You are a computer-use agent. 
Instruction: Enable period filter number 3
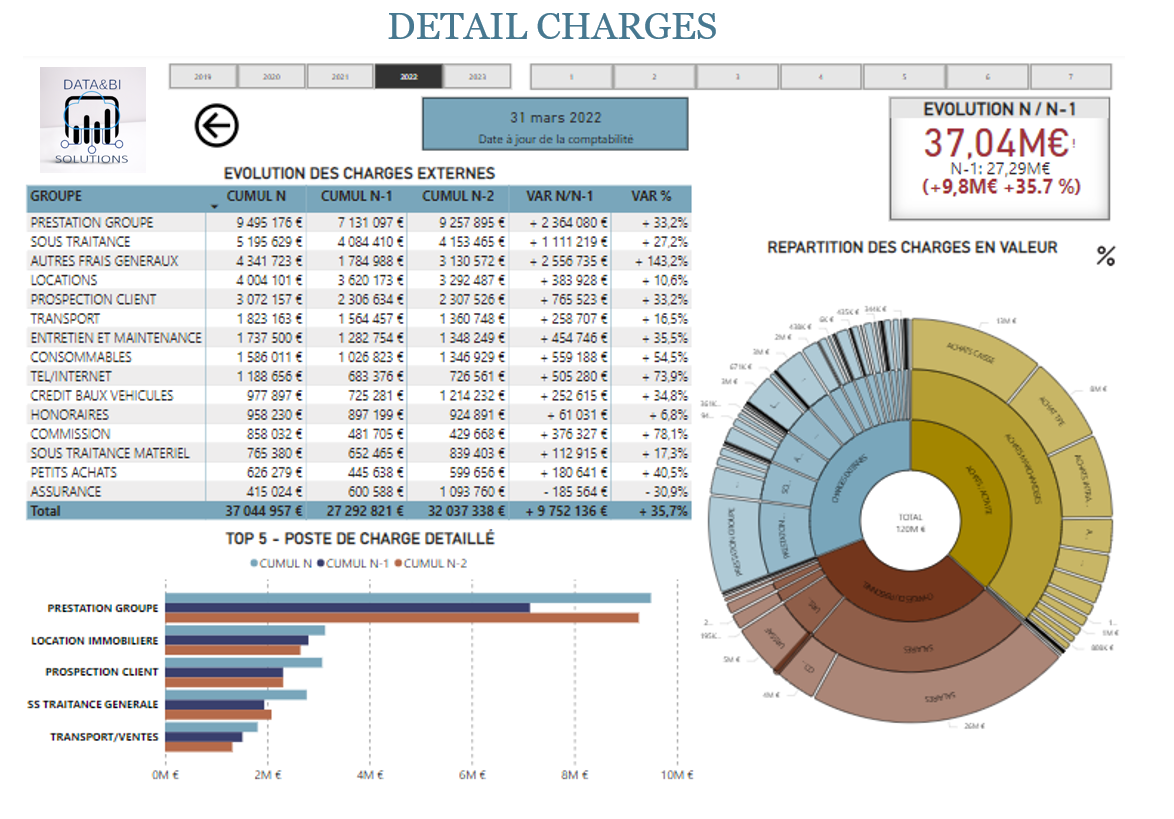pyautogui.click(x=736, y=75)
